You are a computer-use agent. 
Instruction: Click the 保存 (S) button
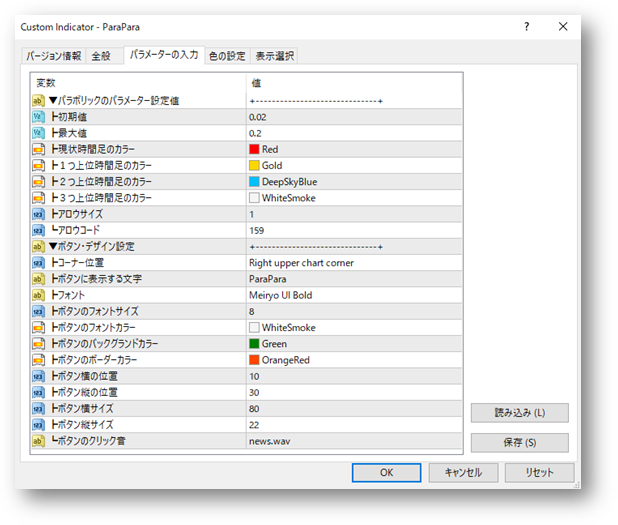coord(519,443)
